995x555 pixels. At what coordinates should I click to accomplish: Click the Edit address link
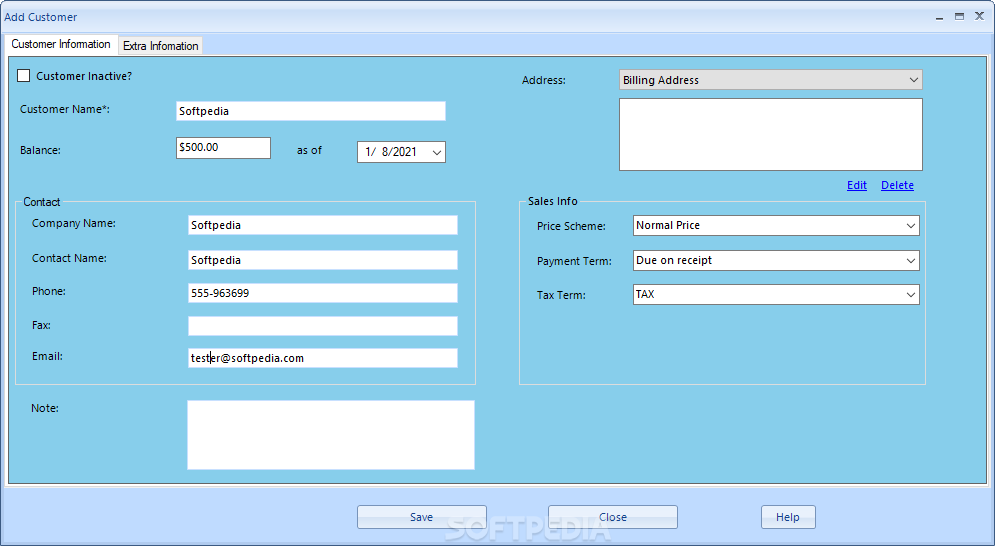[857, 185]
